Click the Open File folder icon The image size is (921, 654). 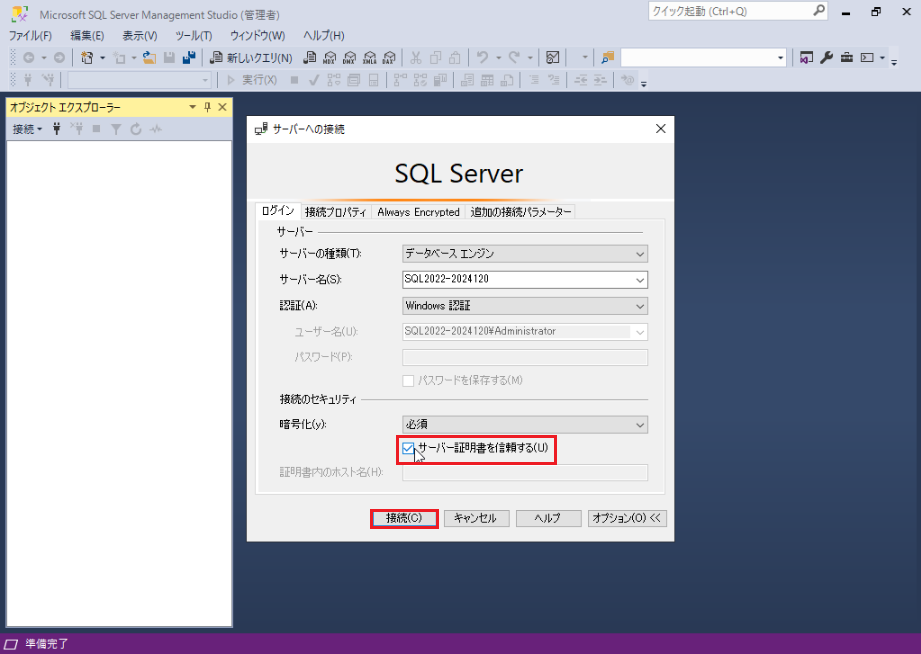click(x=149, y=58)
